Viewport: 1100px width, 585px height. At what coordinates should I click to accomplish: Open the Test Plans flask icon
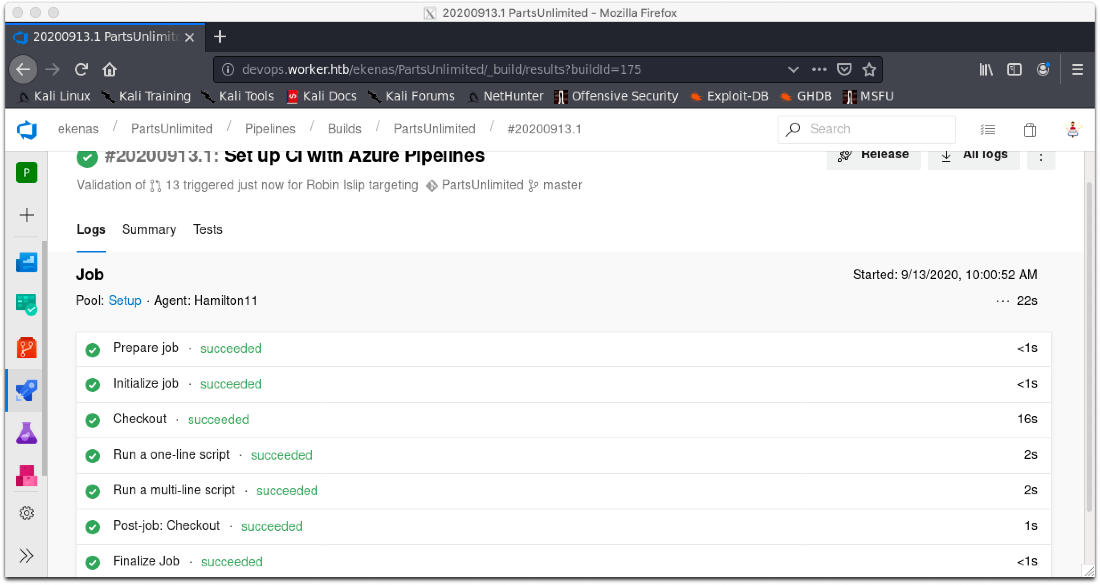point(27,433)
